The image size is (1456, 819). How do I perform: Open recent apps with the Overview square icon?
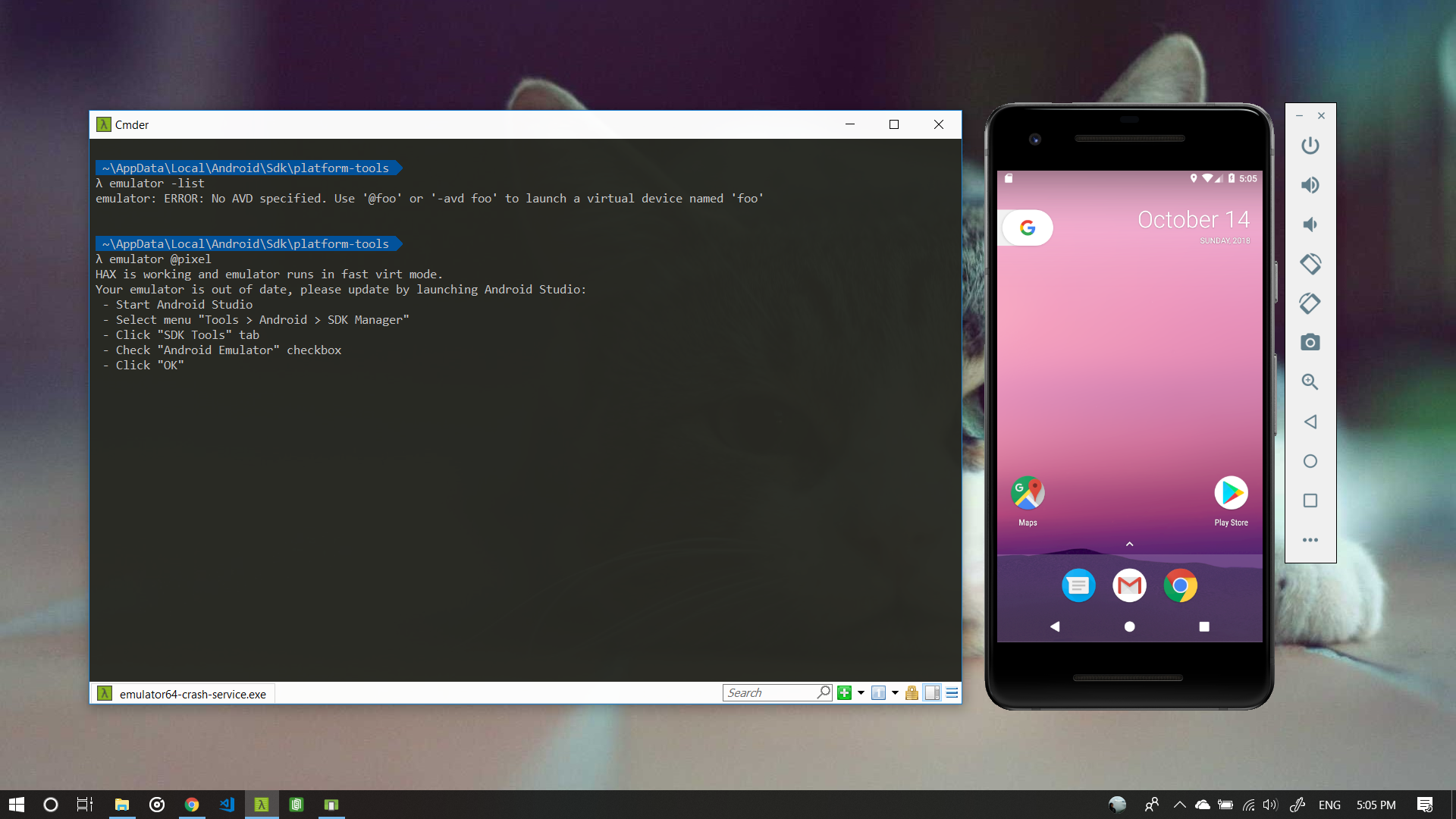pyautogui.click(x=1310, y=500)
